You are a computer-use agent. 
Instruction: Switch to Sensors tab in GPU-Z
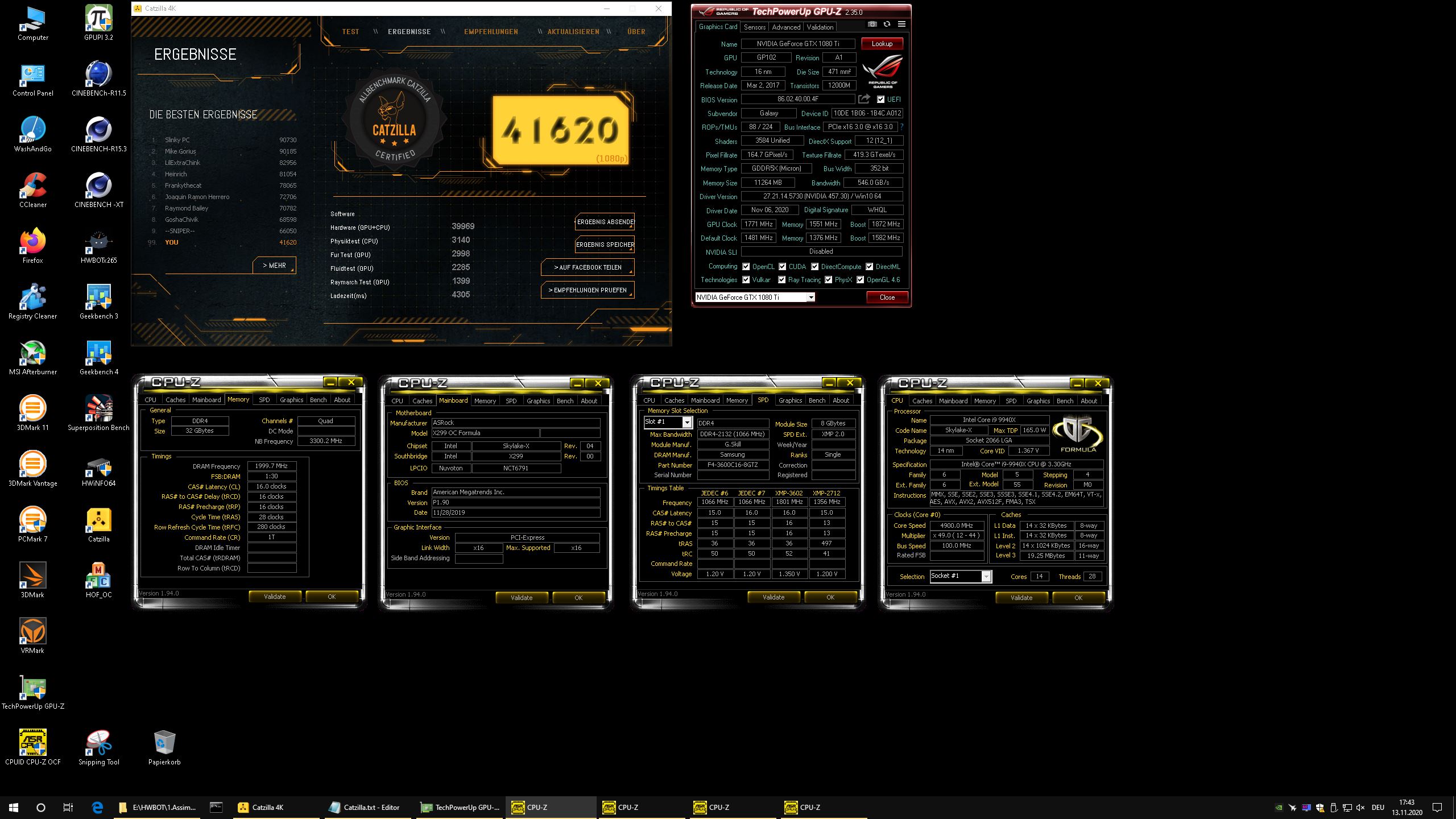tap(754, 27)
